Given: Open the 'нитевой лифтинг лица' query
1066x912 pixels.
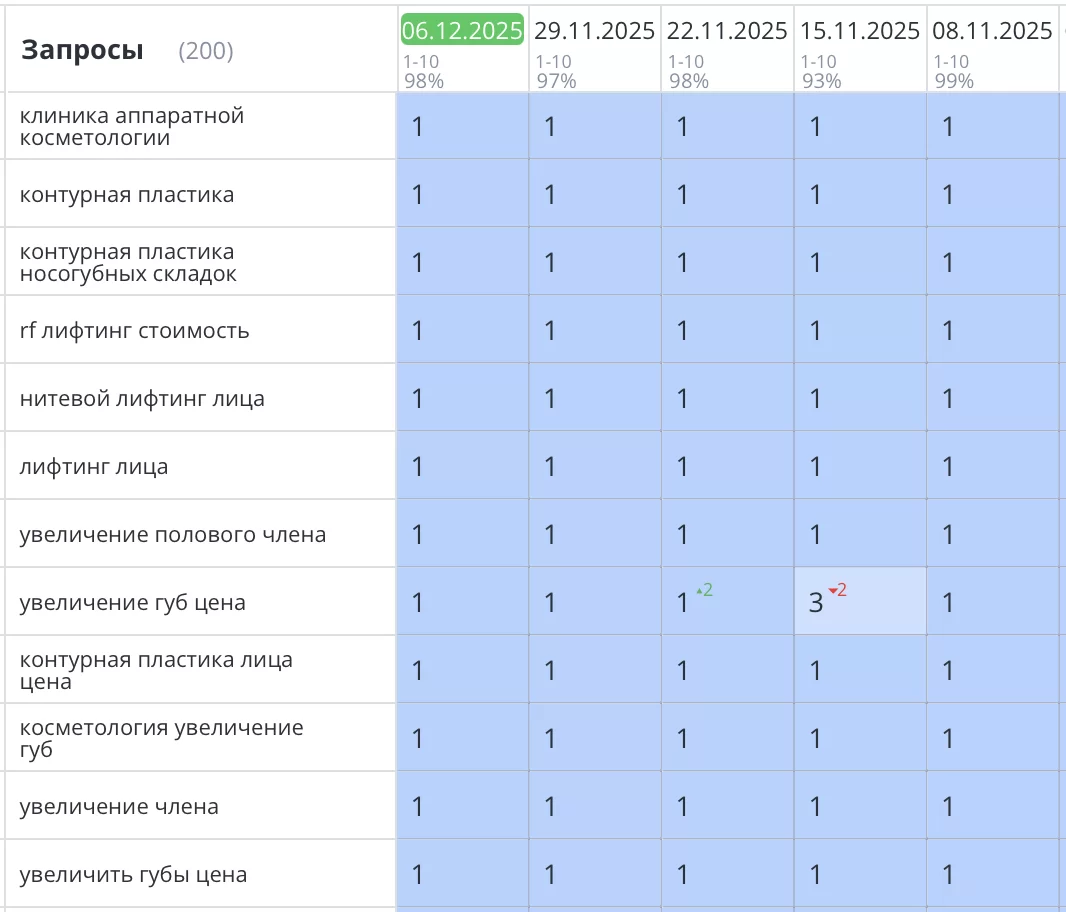Looking at the screenshot, I should (x=142, y=398).
